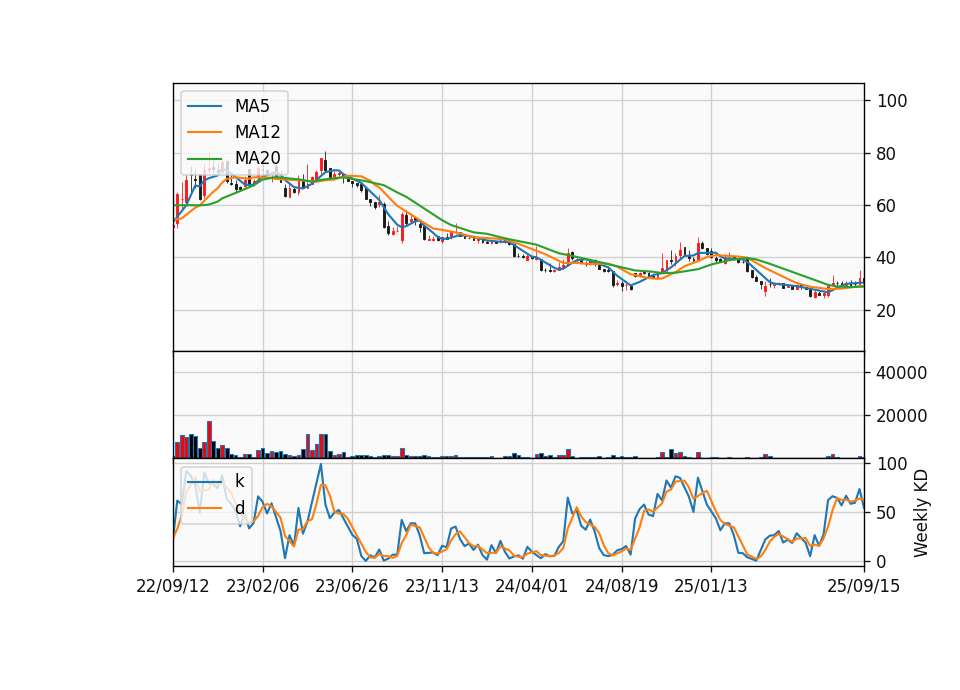Select the 25/01/13 date tick label
This screenshot has height=690, width=960.
point(711,586)
